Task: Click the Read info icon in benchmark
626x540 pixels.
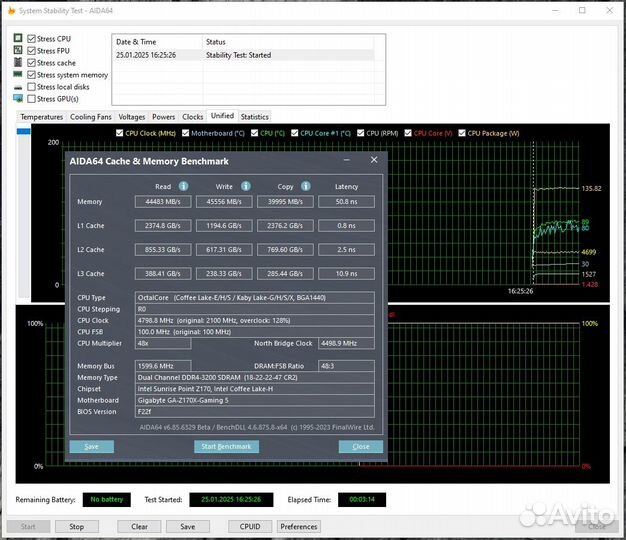Action: [x=183, y=186]
